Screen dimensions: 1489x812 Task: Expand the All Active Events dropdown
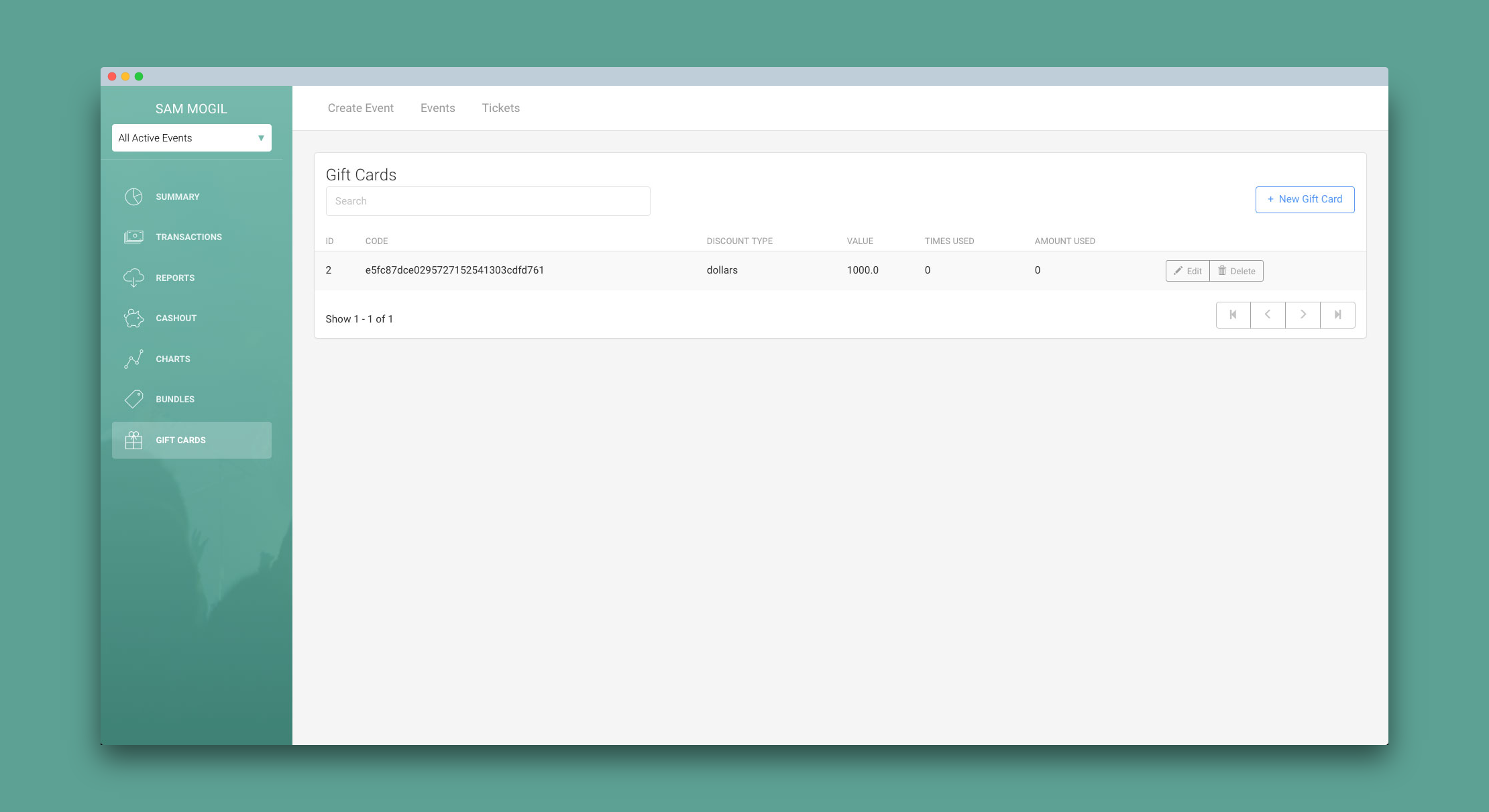tap(191, 138)
